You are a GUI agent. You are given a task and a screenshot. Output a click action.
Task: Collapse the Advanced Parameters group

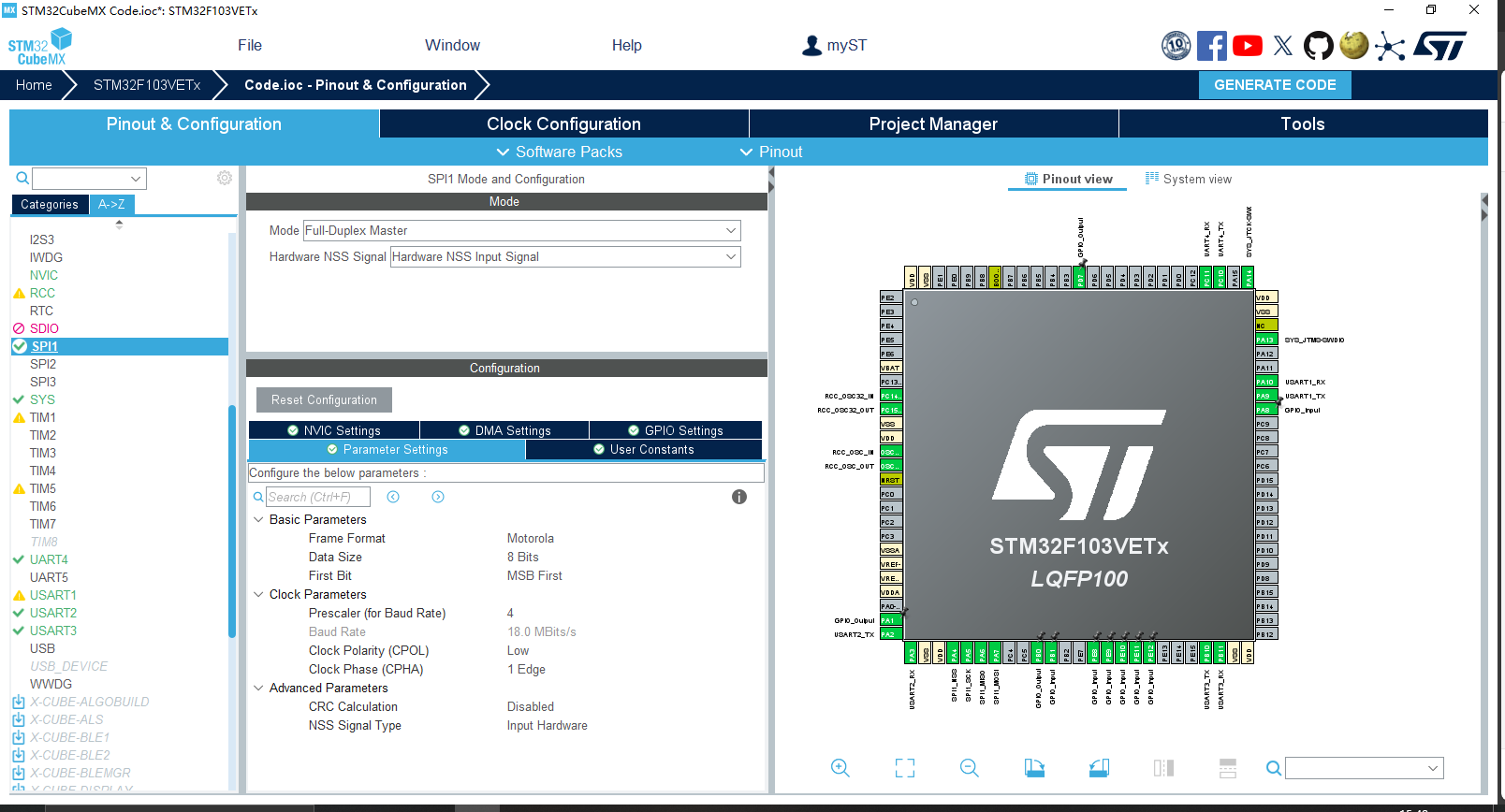(x=258, y=688)
